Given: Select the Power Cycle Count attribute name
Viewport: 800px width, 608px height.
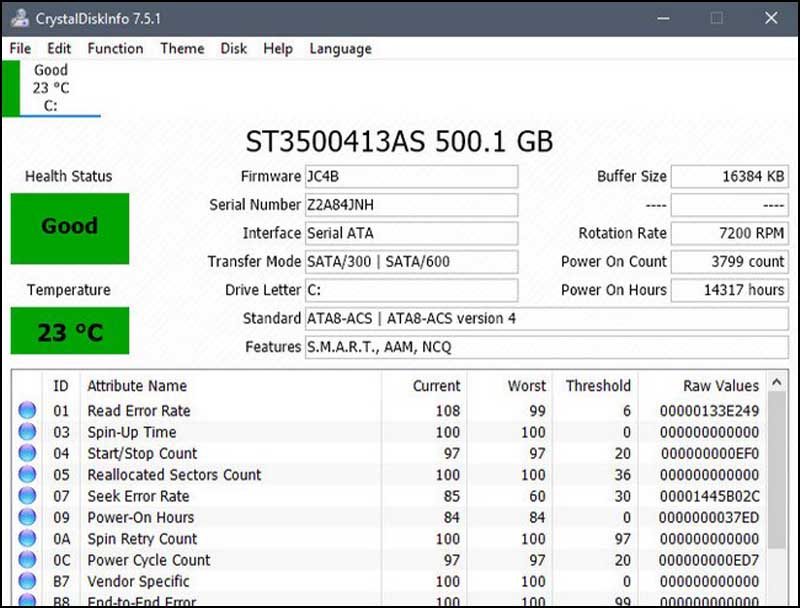Looking at the screenshot, I should click(148, 561).
